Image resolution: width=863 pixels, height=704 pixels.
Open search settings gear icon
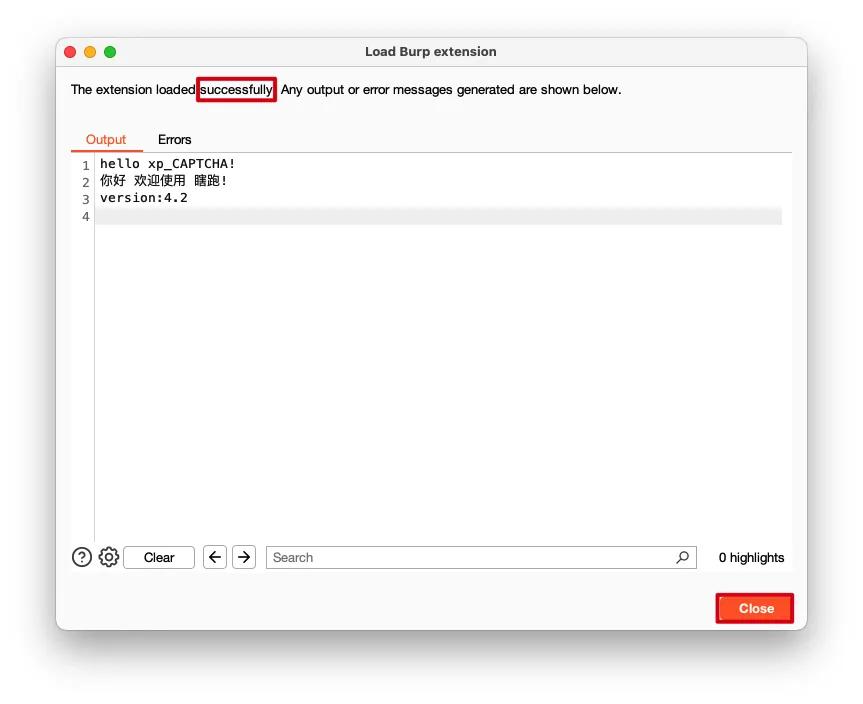109,557
